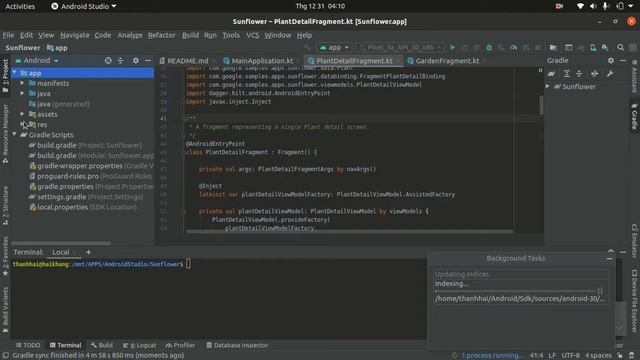Click the locate-file target icon in Project panel
Image resolution: width=640 pixels, height=360 pixels.
(108, 60)
